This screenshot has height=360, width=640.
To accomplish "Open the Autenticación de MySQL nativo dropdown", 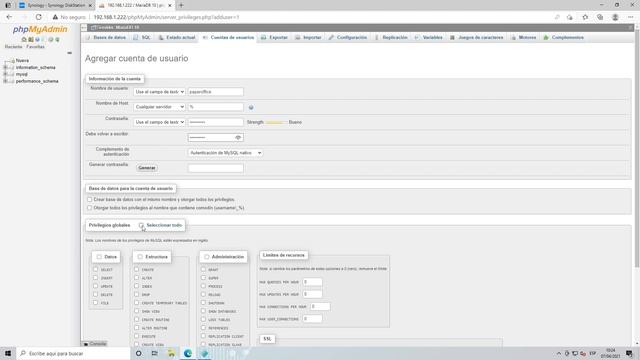I will [225, 153].
